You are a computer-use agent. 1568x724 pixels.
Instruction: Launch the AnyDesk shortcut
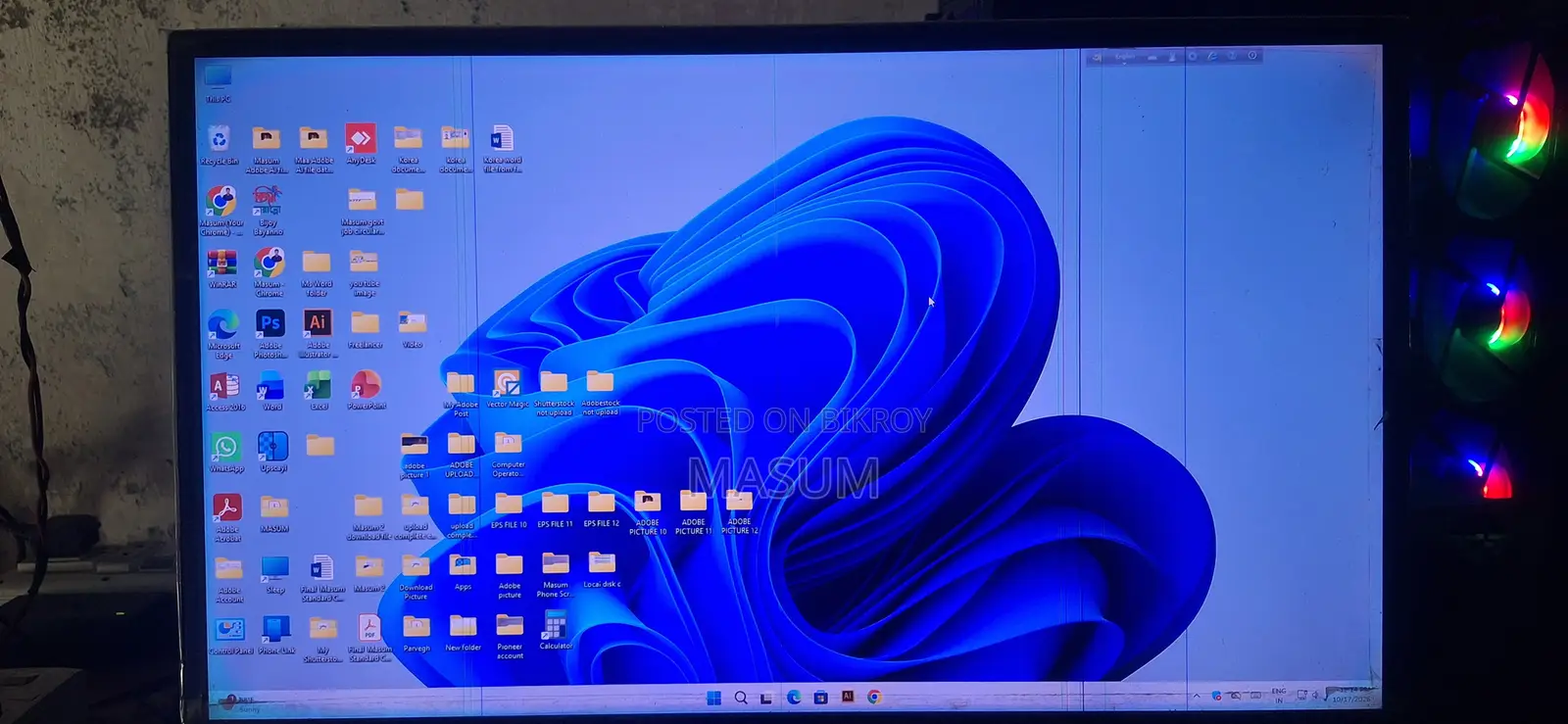tap(361, 145)
